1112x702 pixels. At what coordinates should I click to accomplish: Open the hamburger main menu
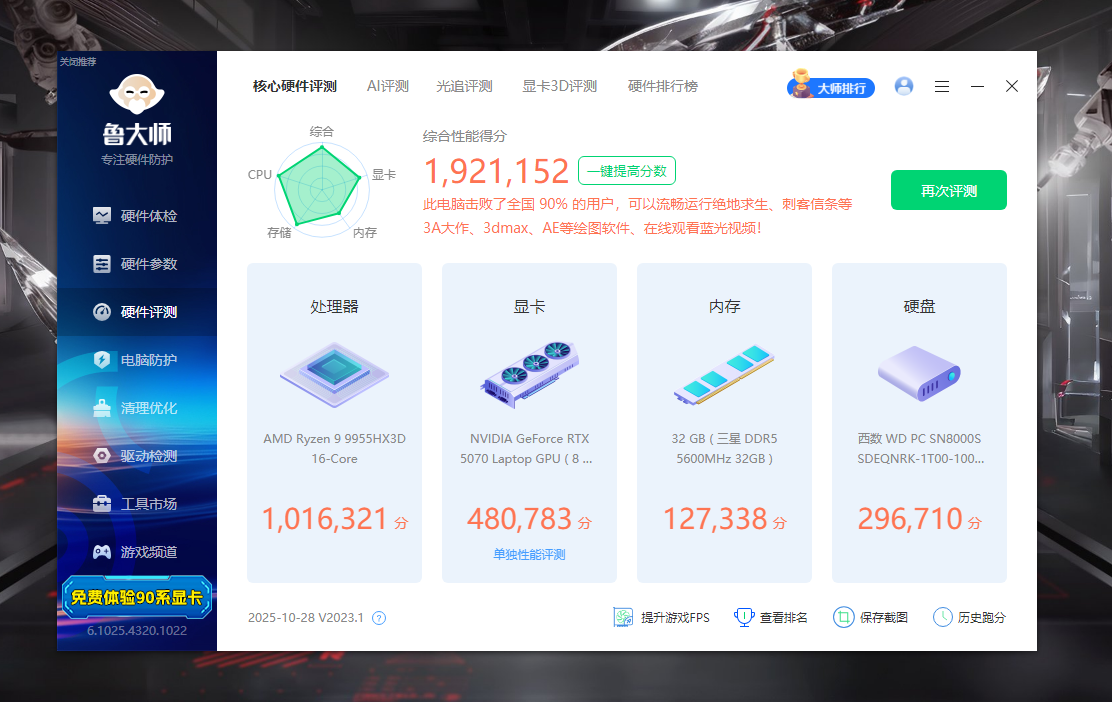(942, 87)
